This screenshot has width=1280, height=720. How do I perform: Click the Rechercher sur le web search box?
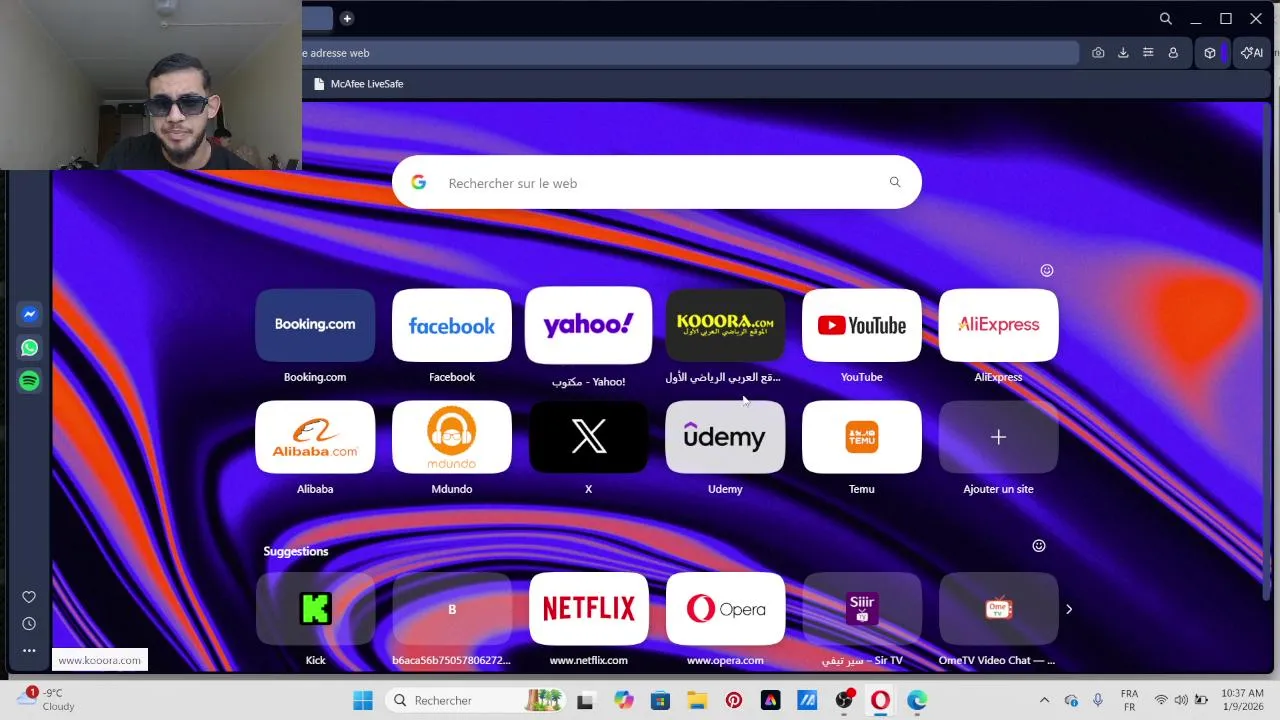tap(656, 183)
